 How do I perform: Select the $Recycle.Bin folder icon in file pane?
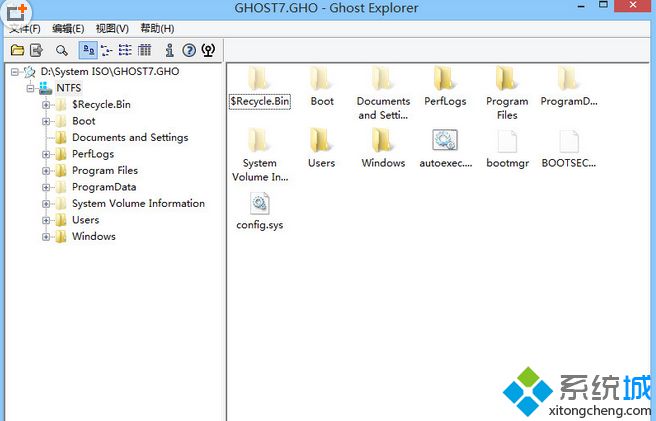(x=259, y=79)
